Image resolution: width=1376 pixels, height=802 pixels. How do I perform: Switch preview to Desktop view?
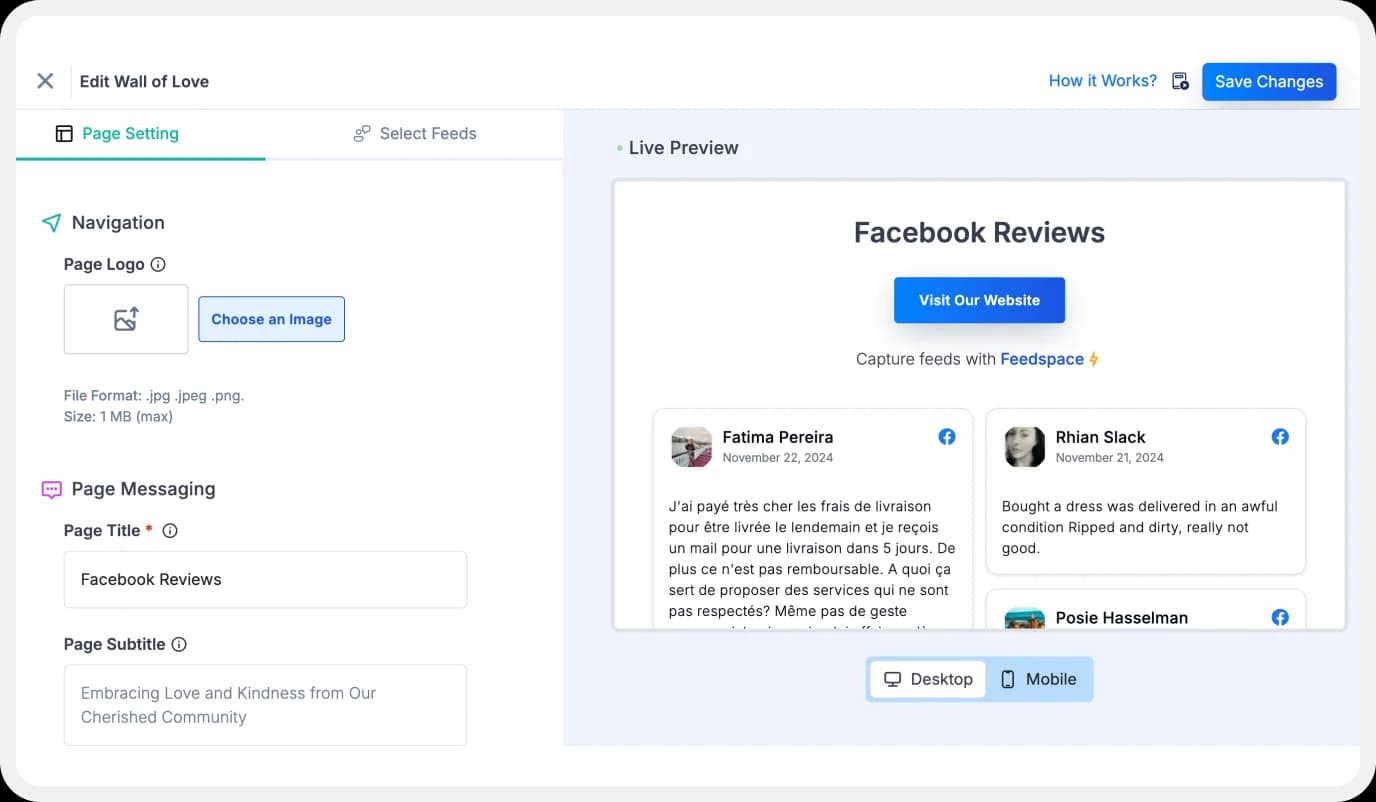(x=928, y=679)
